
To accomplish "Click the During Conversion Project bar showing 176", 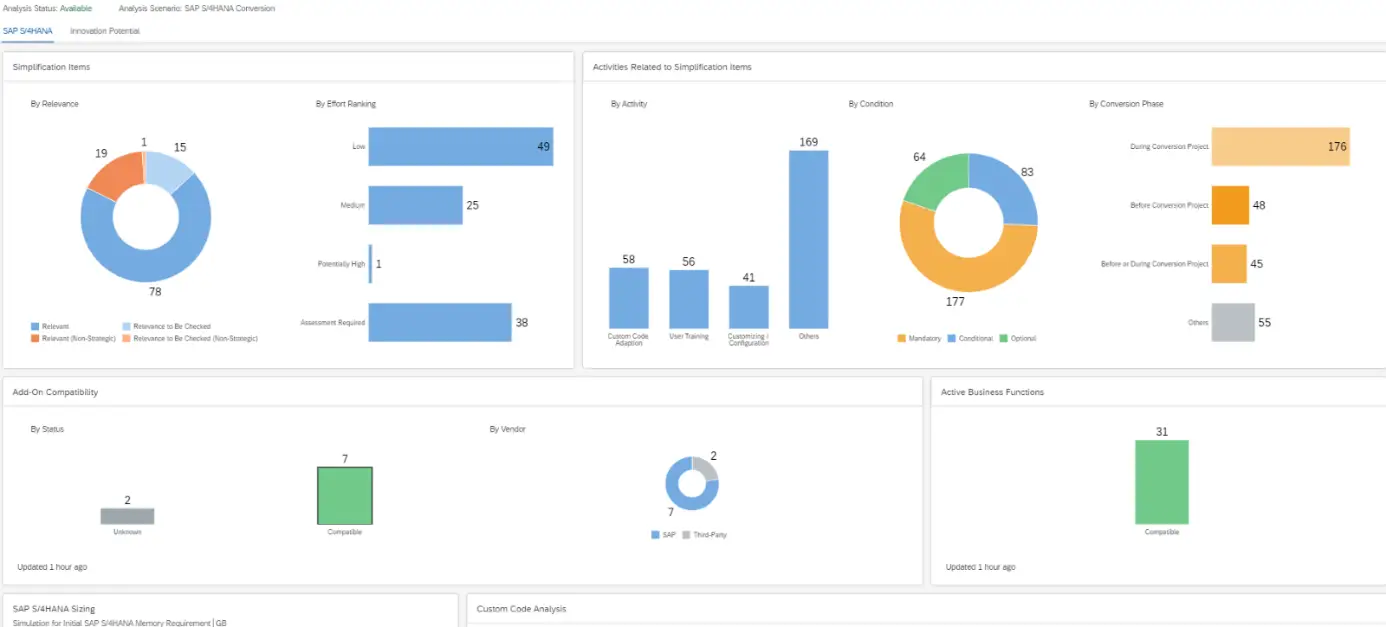I will pyautogui.click(x=1280, y=146).
